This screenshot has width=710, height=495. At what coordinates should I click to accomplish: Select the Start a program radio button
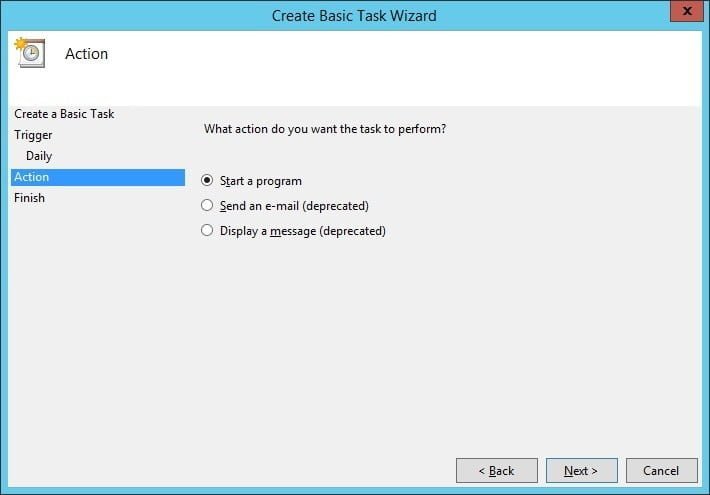(x=207, y=181)
